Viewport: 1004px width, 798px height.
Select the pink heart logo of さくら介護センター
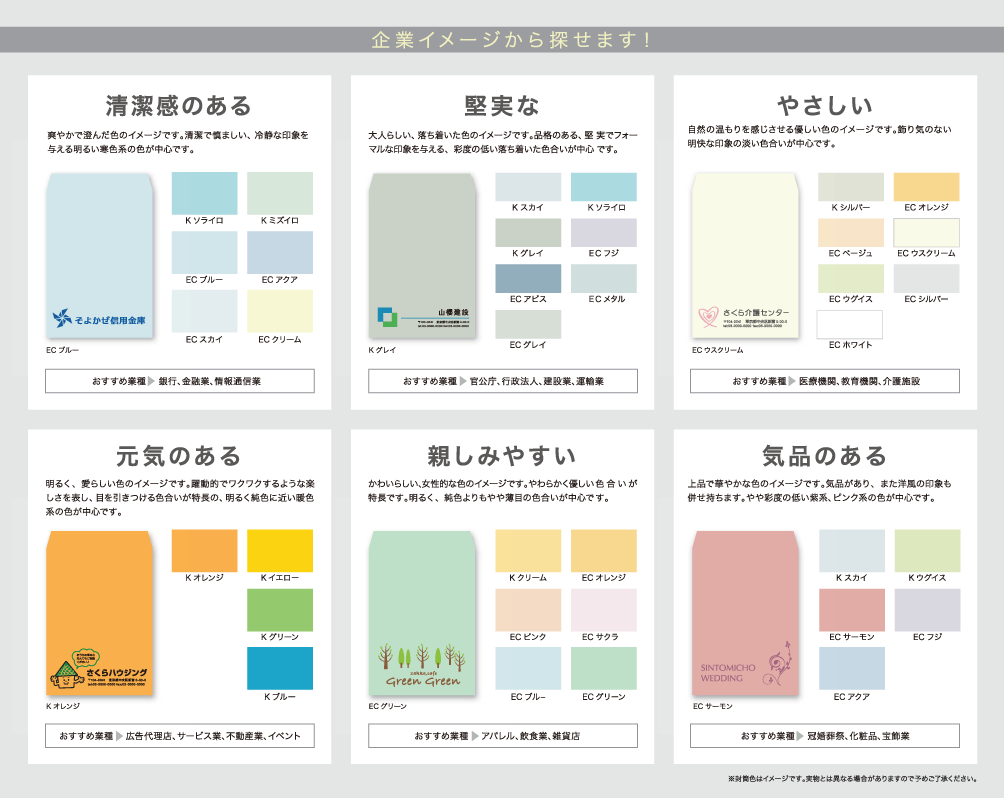pos(708,316)
